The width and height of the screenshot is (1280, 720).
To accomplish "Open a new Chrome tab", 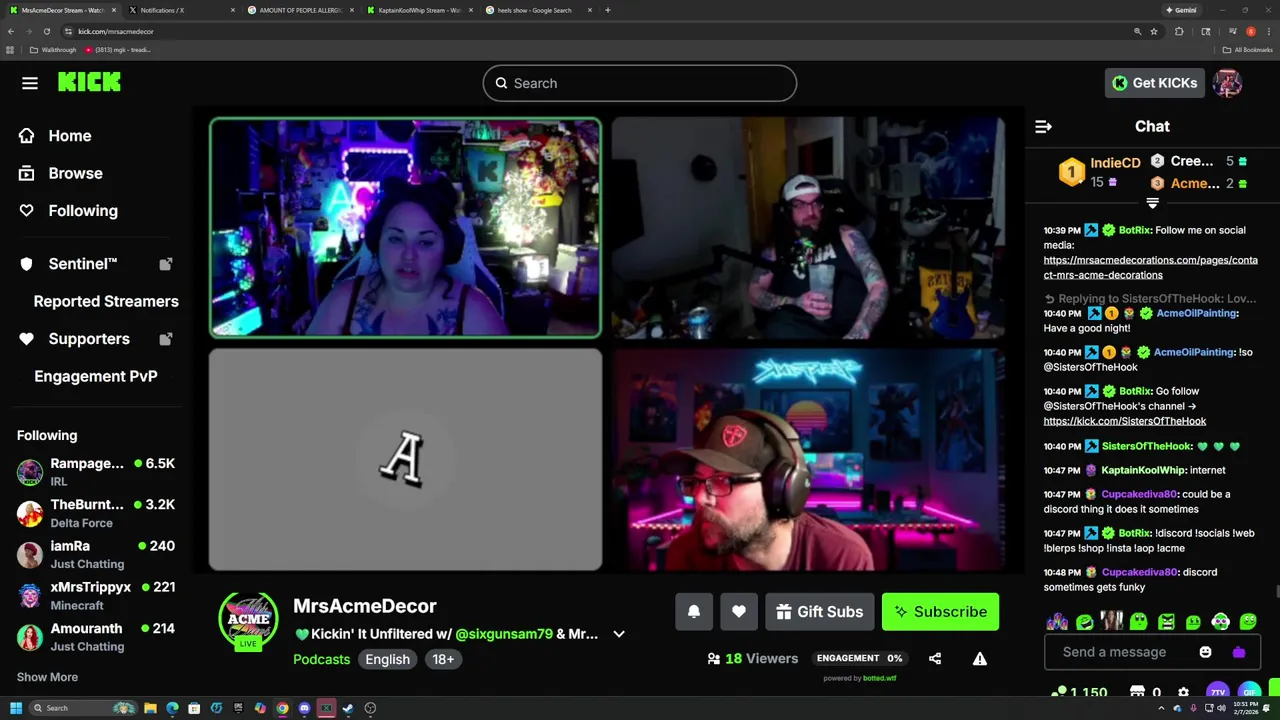I will point(608,10).
